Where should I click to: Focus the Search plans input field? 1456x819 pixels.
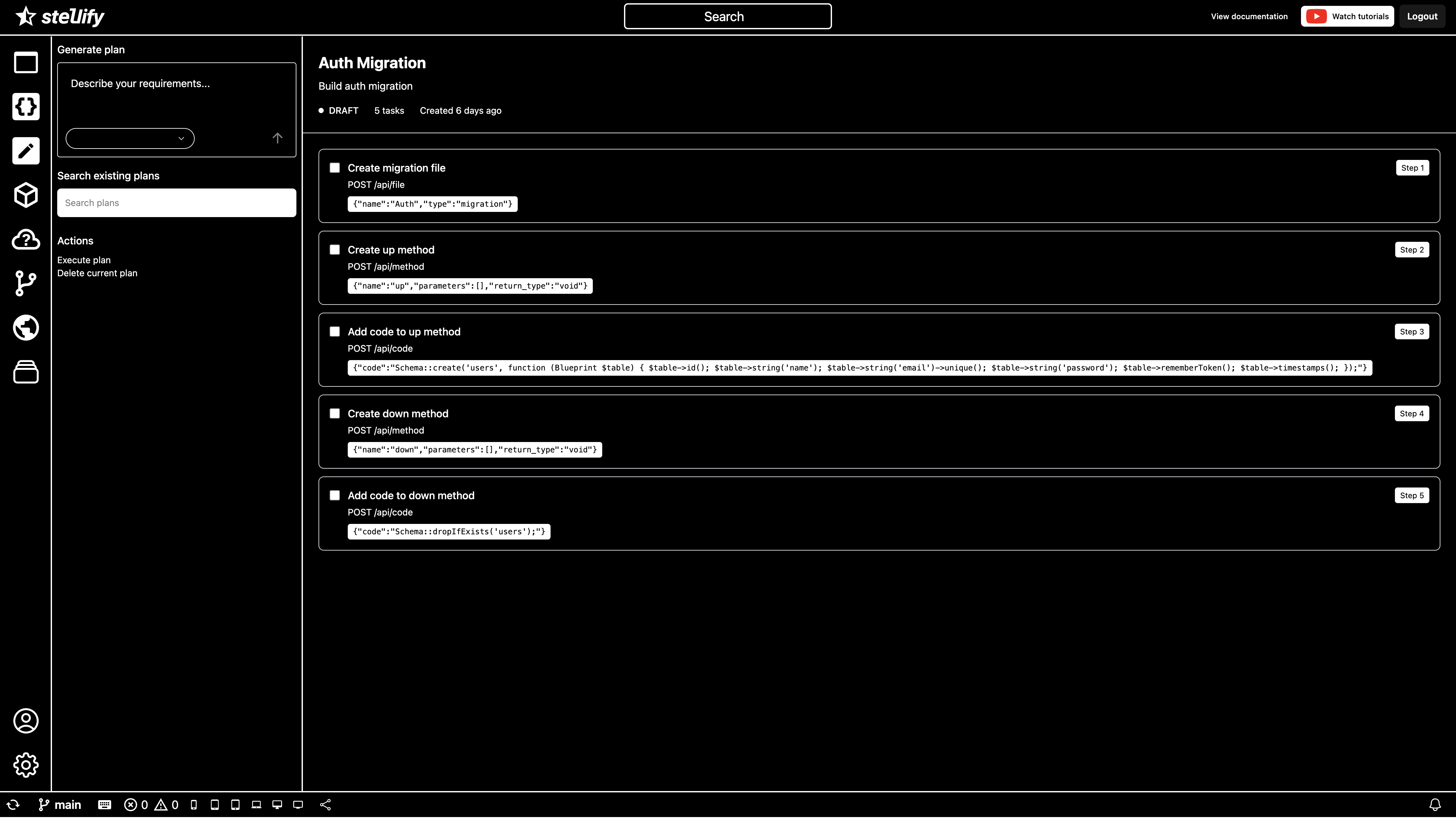point(176,203)
